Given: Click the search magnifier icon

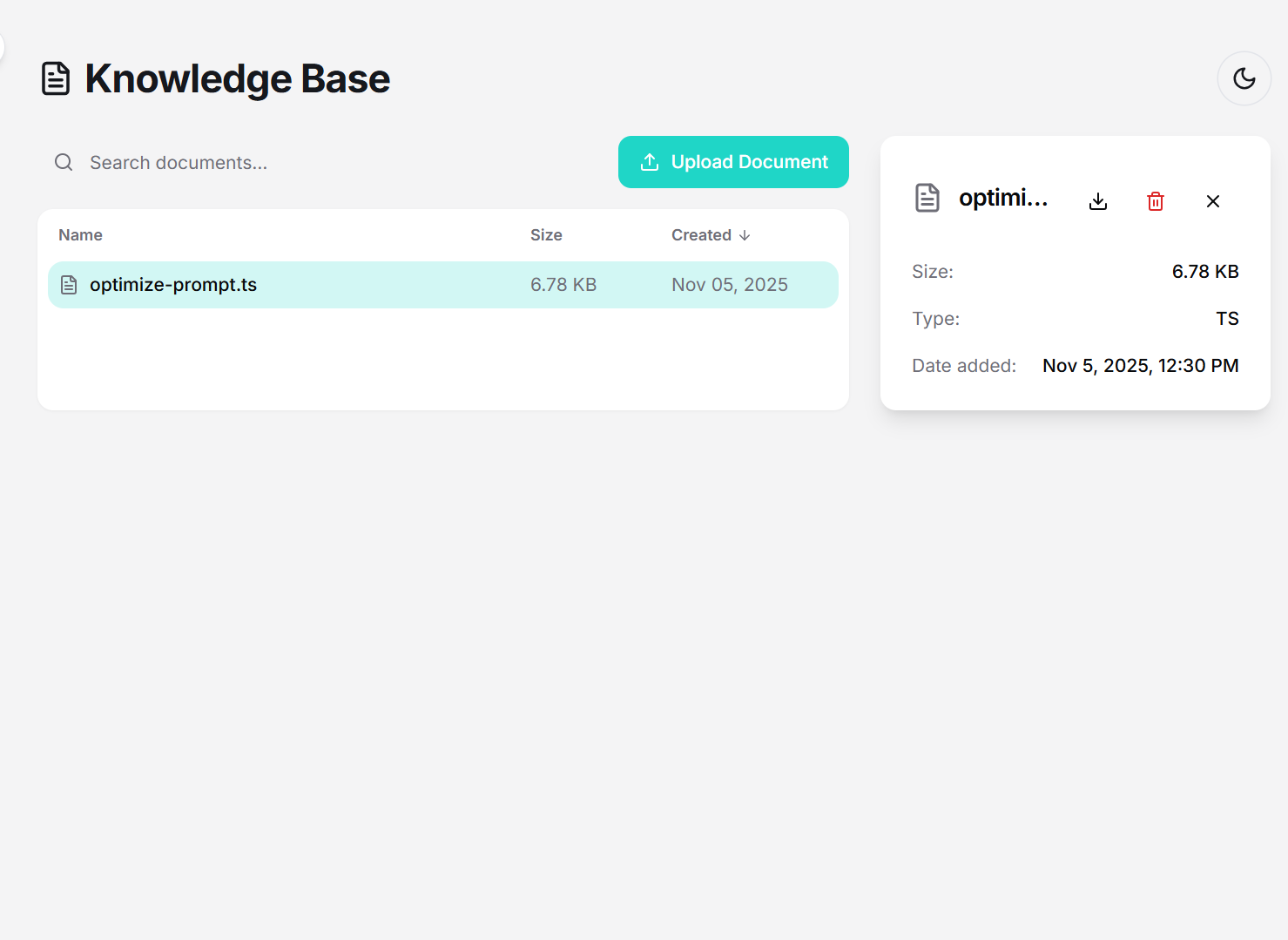Looking at the screenshot, I should tap(63, 162).
